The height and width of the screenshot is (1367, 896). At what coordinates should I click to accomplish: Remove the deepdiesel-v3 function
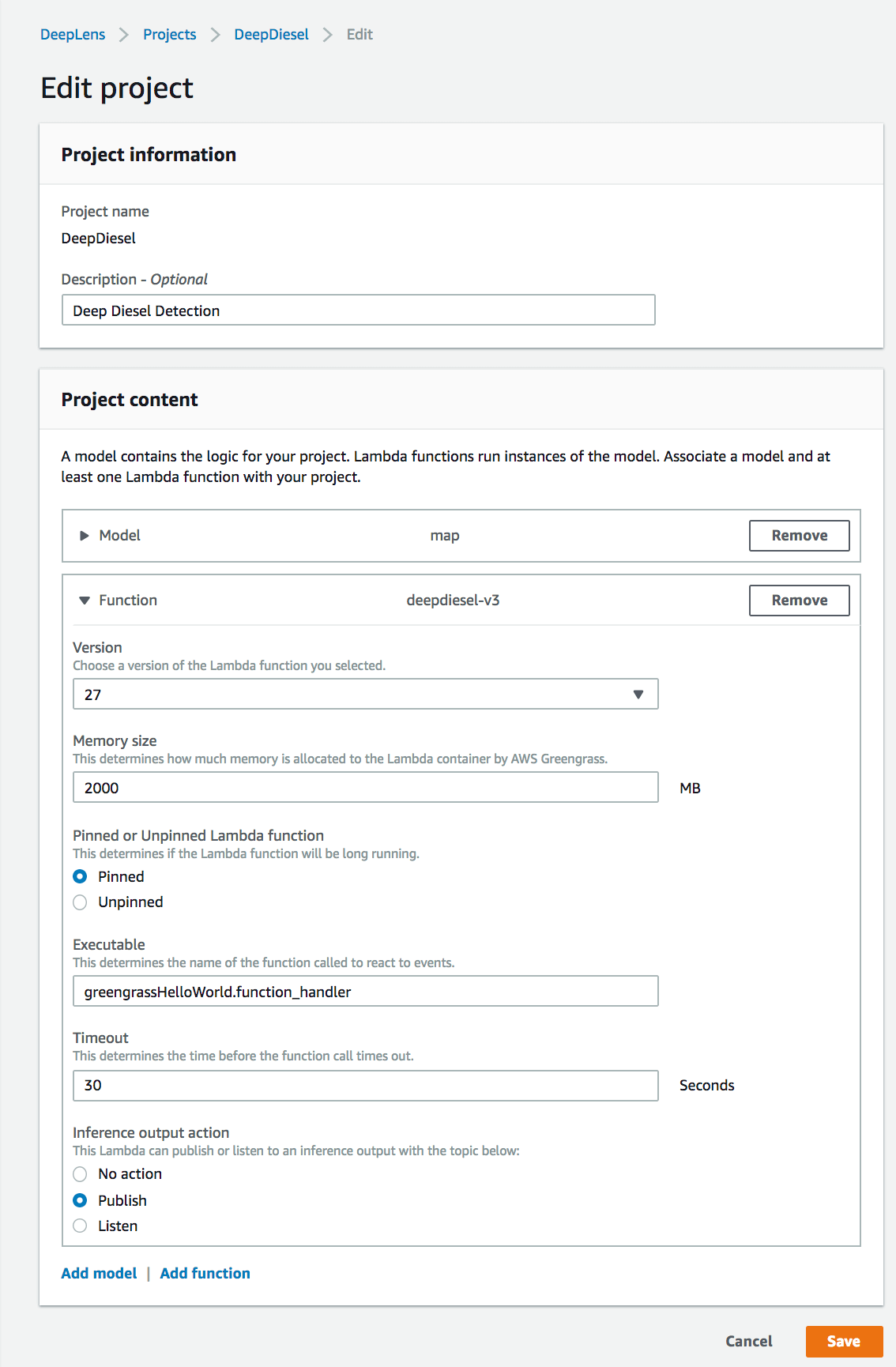pyautogui.click(x=799, y=601)
